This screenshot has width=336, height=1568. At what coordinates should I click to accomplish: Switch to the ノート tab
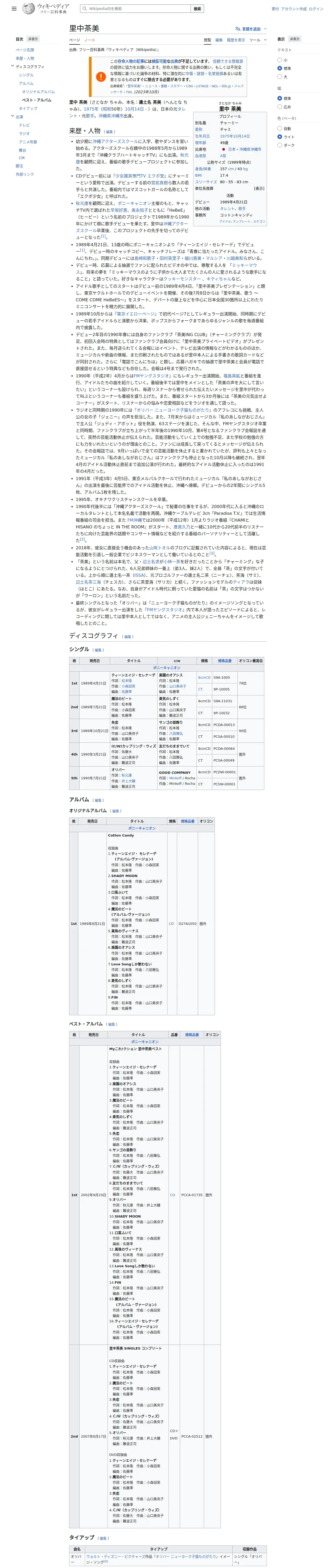(x=90, y=40)
